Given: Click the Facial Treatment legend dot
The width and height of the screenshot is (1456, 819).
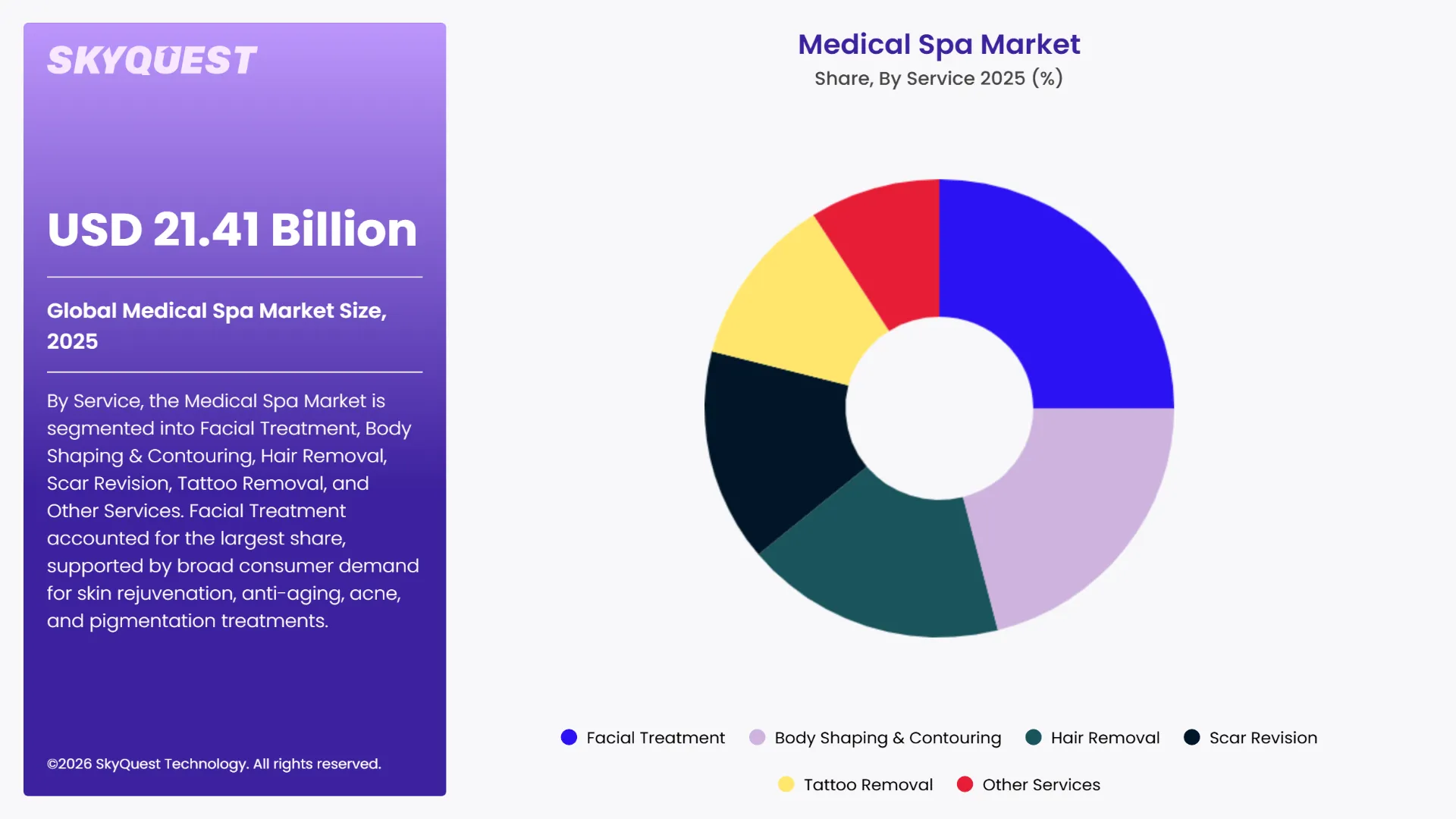Looking at the screenshot, I should coord(569,738).
